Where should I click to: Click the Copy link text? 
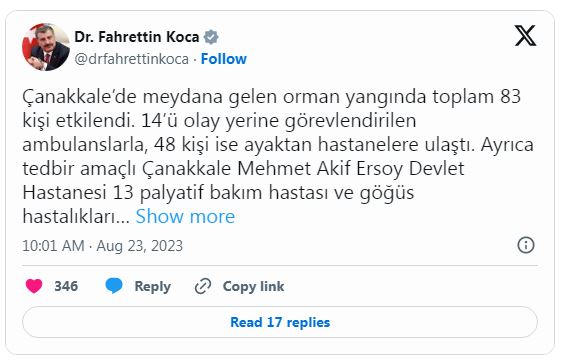coord(253,286)
